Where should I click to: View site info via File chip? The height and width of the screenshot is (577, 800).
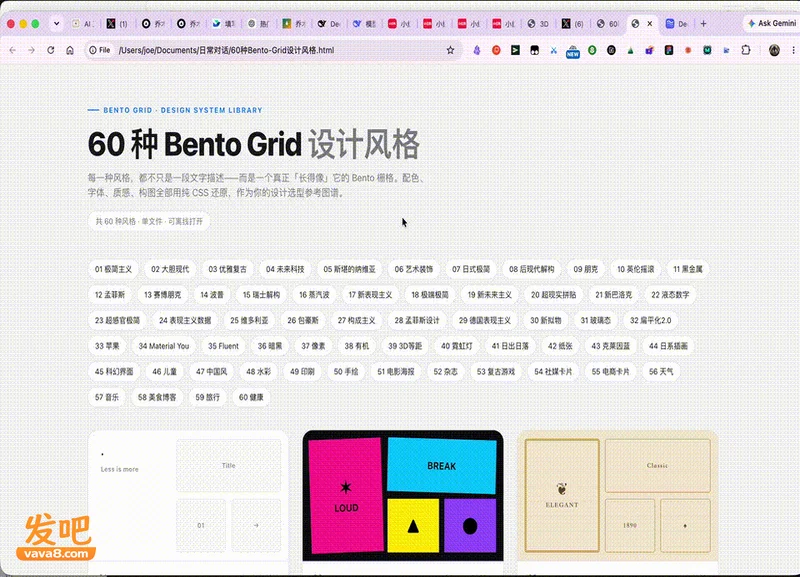click(x=100, y=50)
